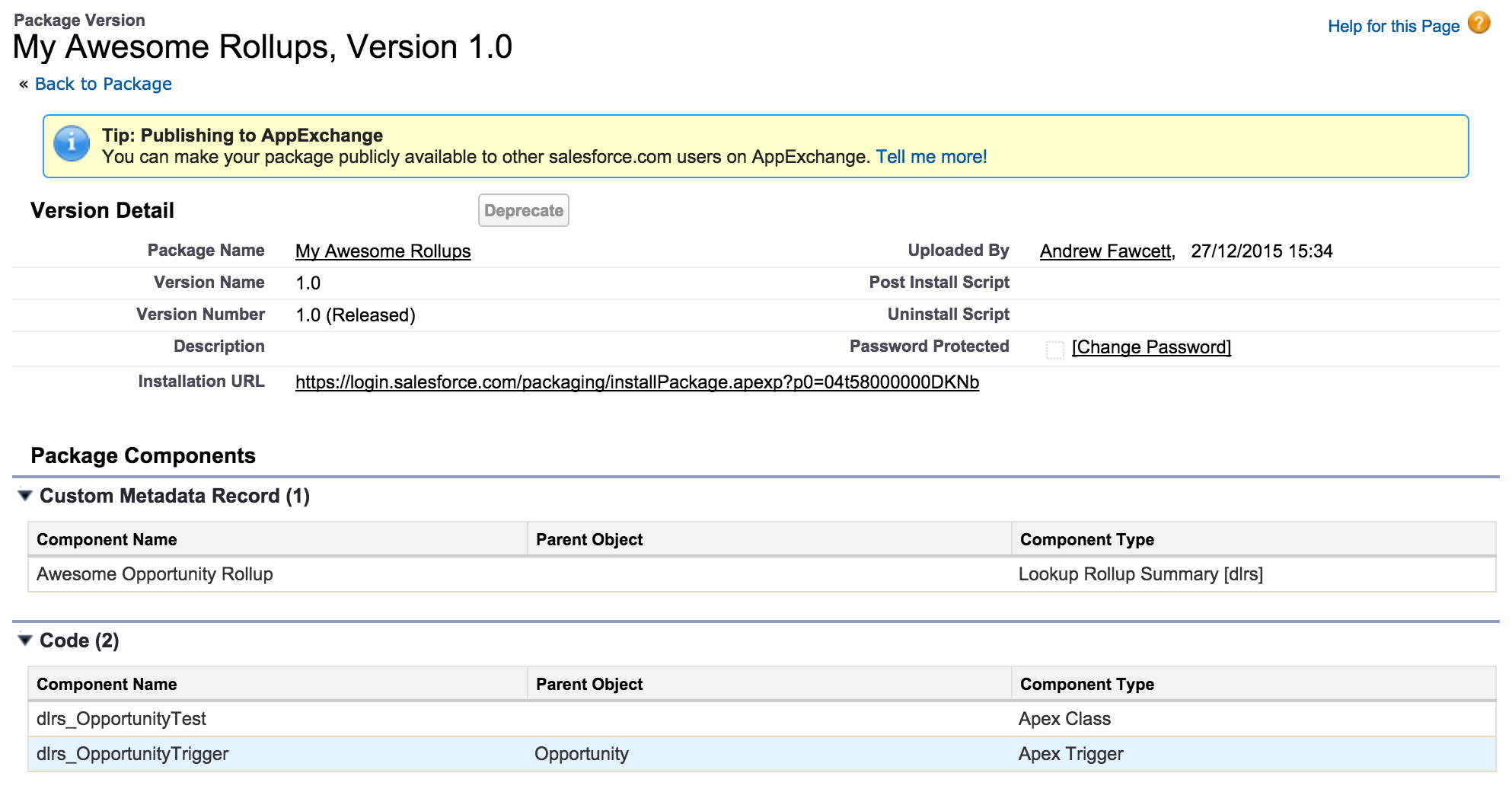Open the package installation URL
Image resolution: width=1512 pixels, height=789 pixels.
coord(636,382)
